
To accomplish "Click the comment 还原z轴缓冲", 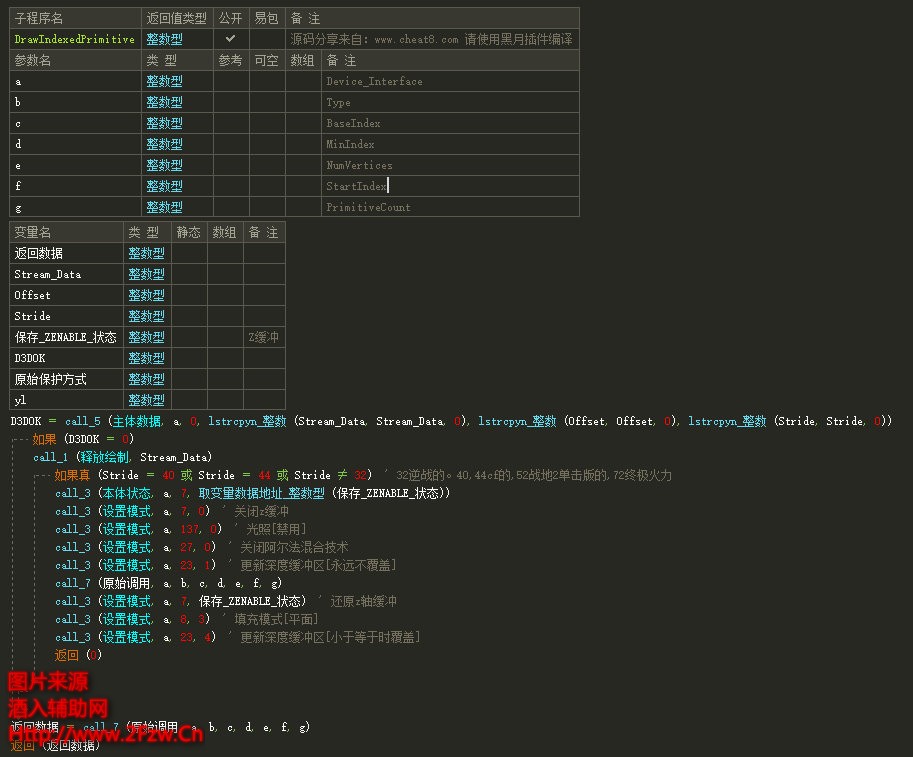I will [x=363, y=602].
